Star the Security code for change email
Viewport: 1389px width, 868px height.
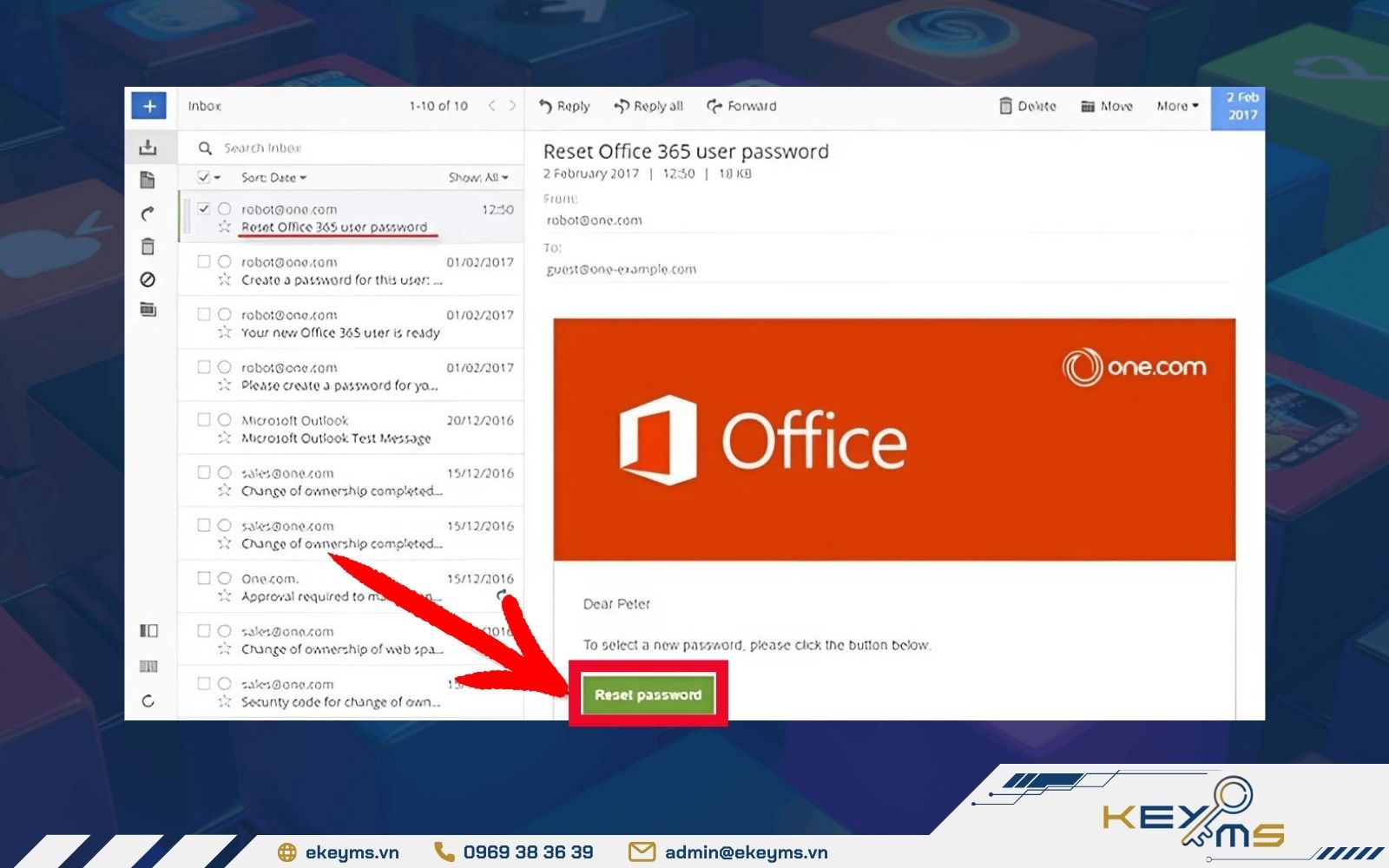tap(224, 701)
